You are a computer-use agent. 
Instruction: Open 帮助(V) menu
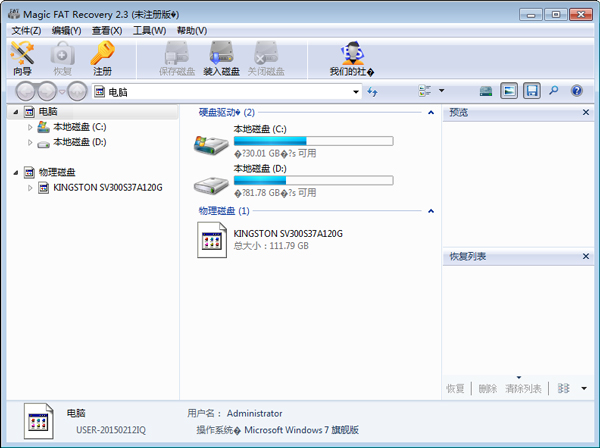[192, 31]
